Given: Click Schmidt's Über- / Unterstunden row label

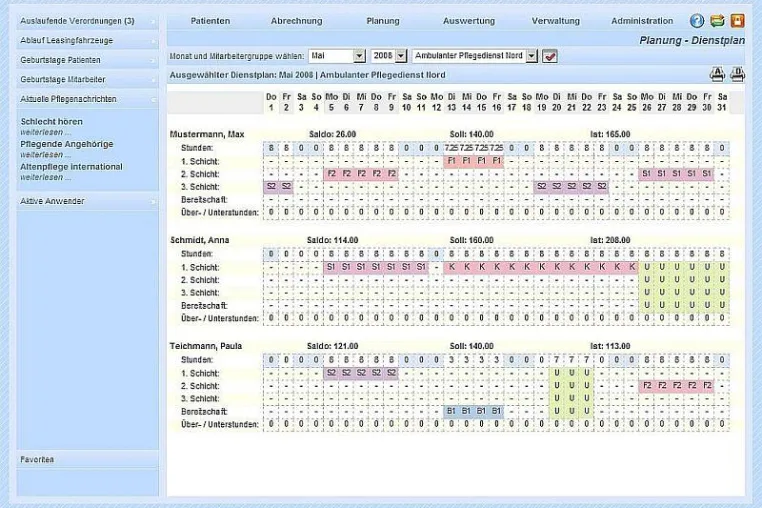Looking at the screenshot, I should click(220, 318).
